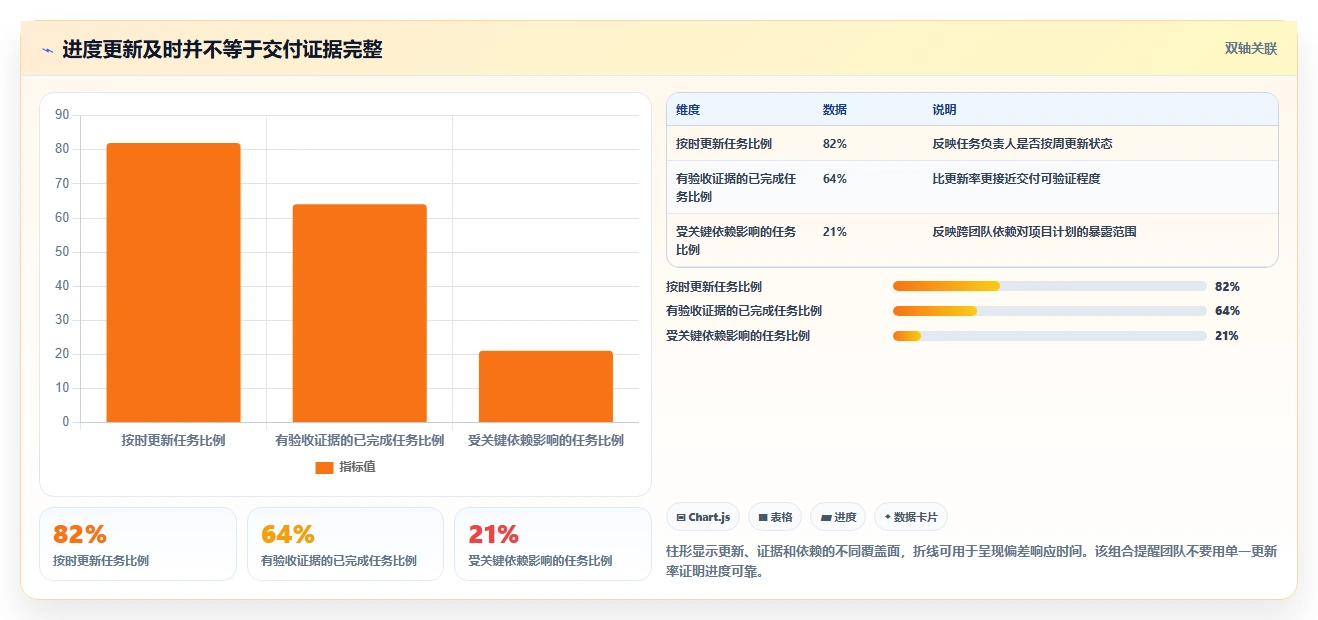Click progress list label 按时更新任务比例
The height and width of the screenshot is (620, 1318).
tap(714, 287)
